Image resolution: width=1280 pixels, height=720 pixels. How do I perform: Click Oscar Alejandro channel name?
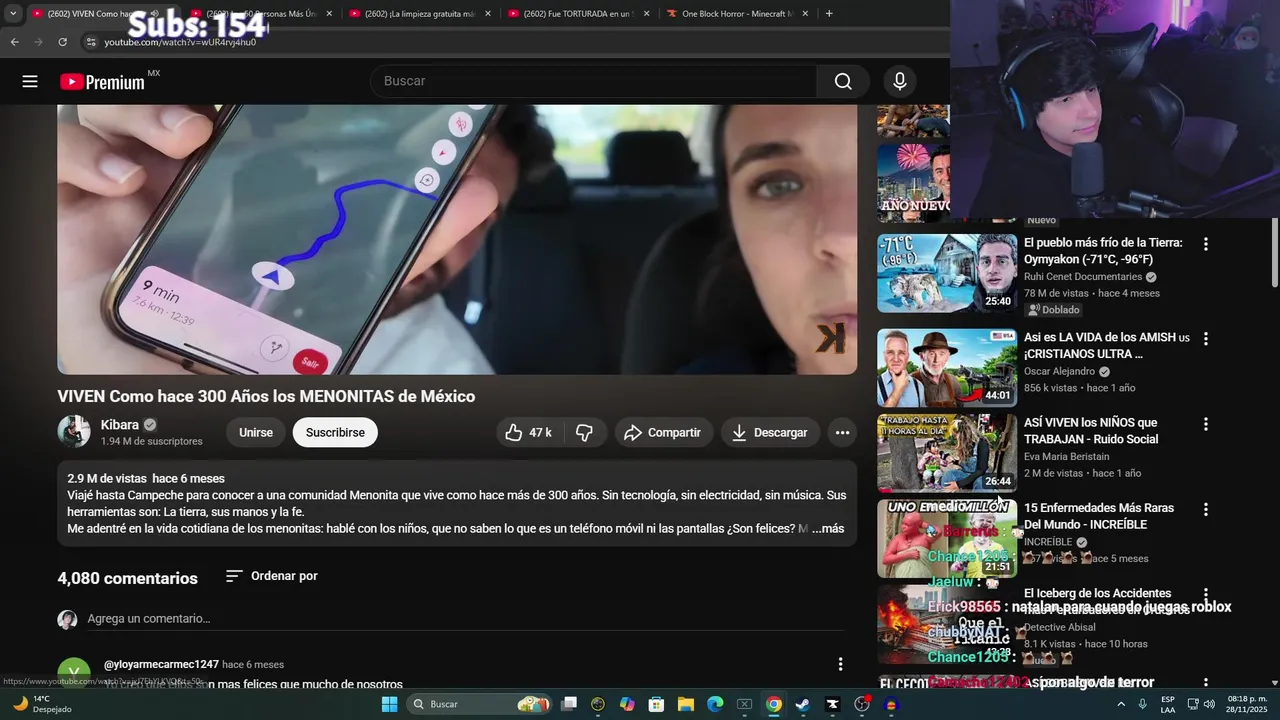[x=1059, y=371]
